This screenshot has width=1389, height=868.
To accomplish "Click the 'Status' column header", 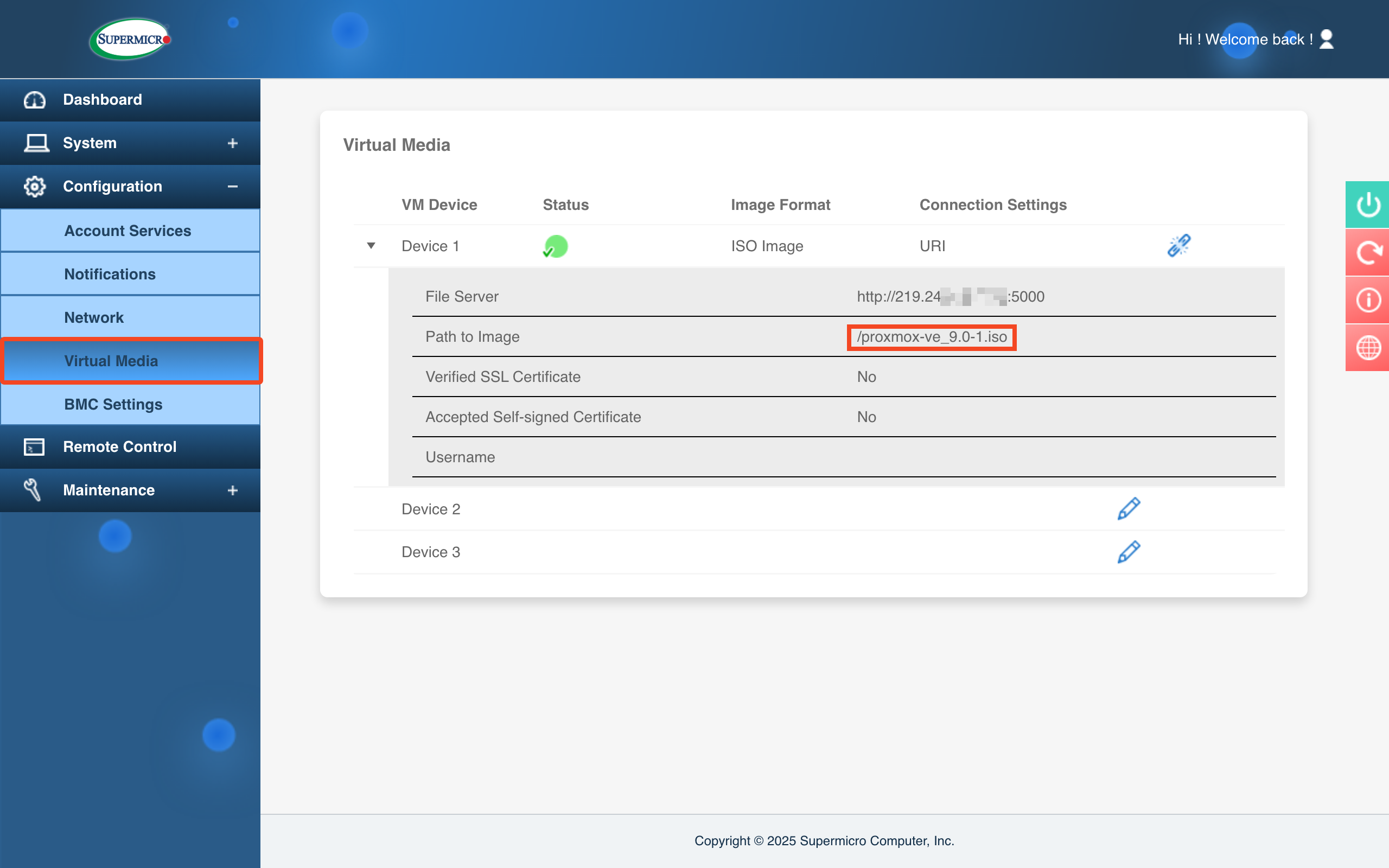I will coord(565,205).
